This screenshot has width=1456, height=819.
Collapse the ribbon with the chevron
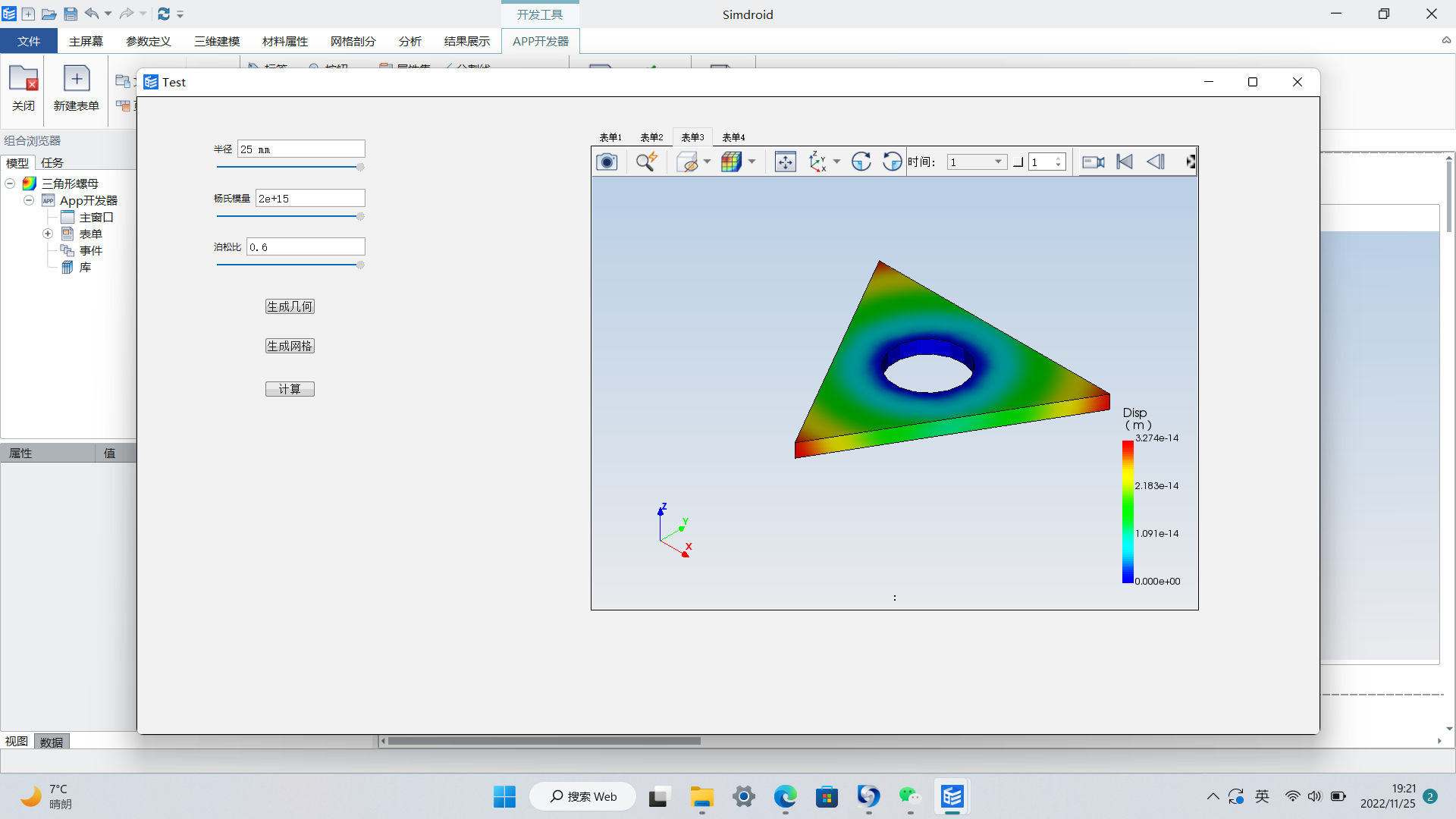[1446, 40]
